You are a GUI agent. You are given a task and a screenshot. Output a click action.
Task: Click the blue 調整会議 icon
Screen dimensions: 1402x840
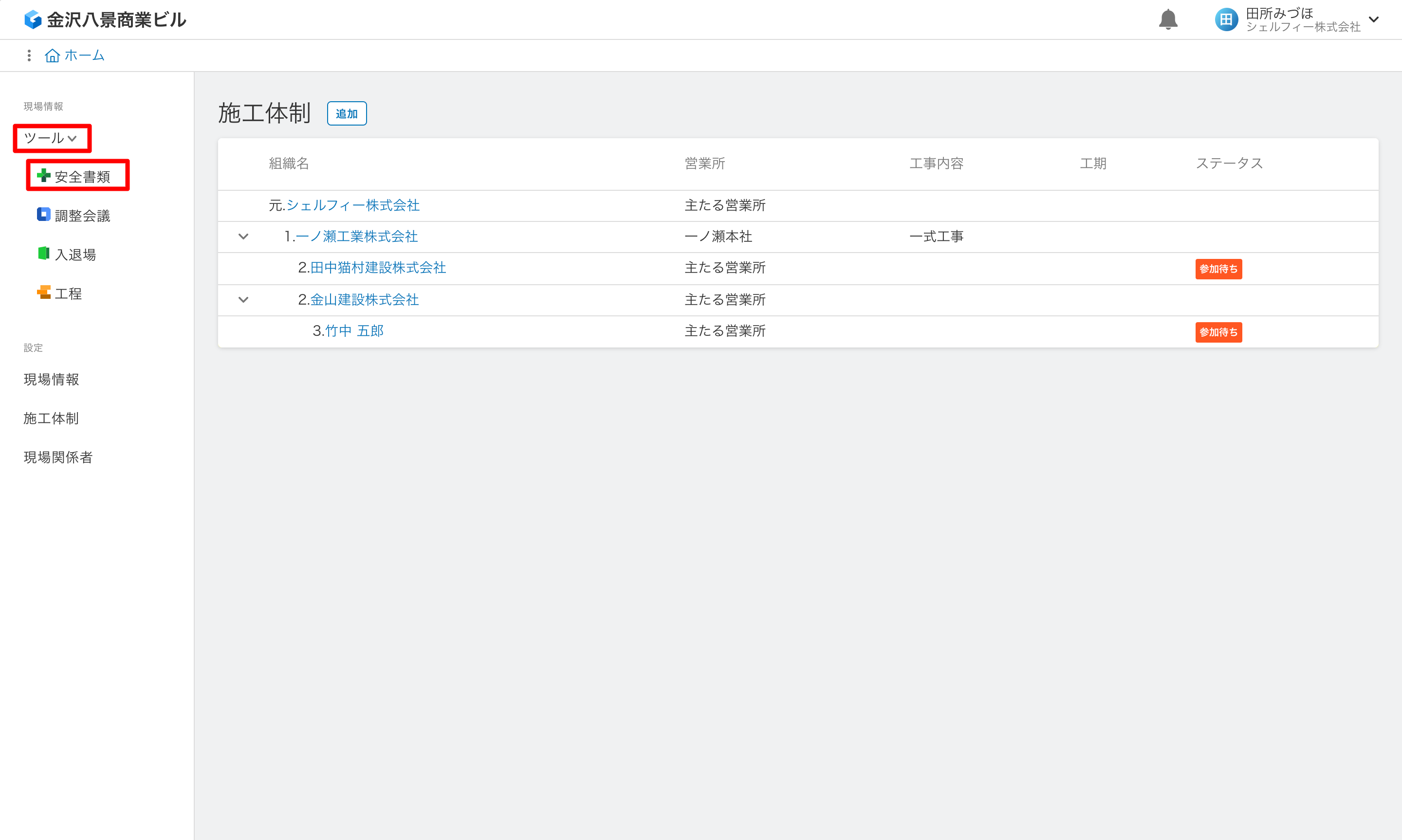(x=44, y=215)
